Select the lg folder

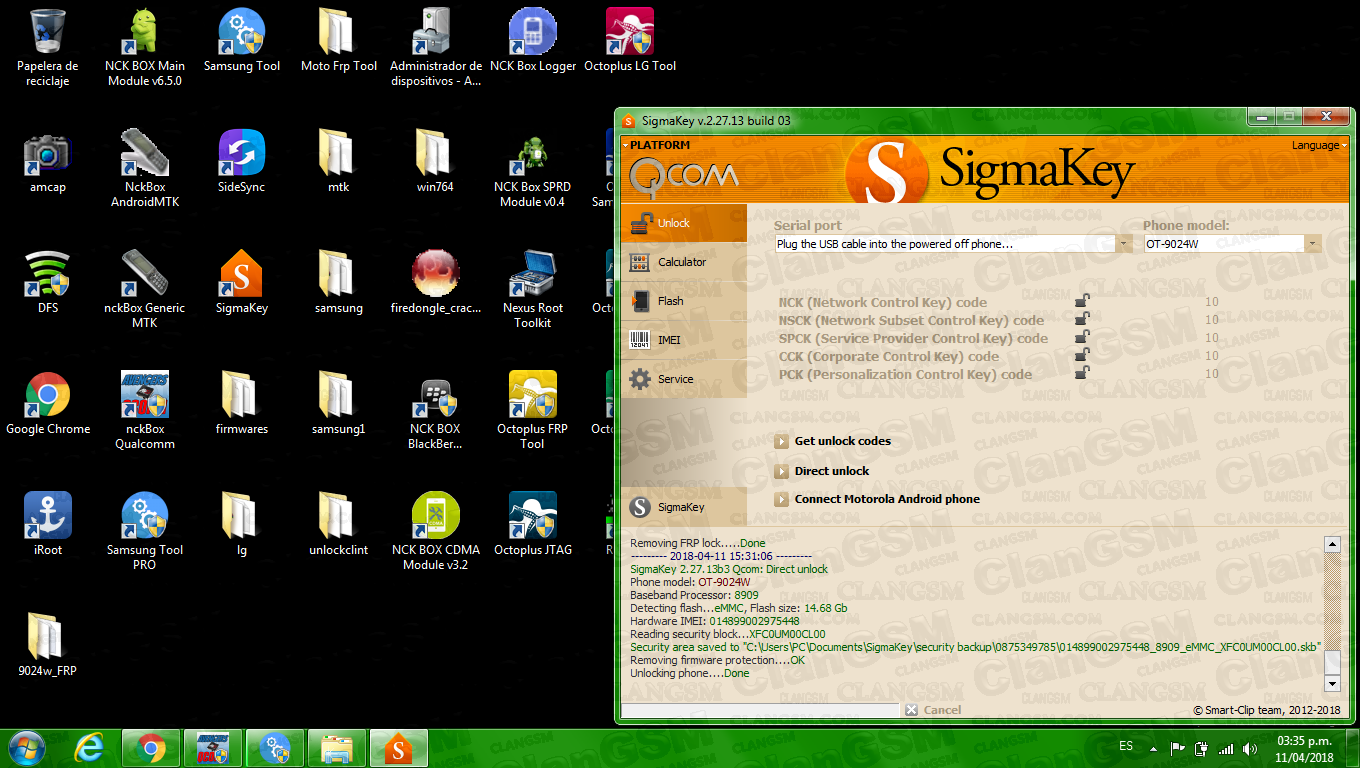pos(242,525)
